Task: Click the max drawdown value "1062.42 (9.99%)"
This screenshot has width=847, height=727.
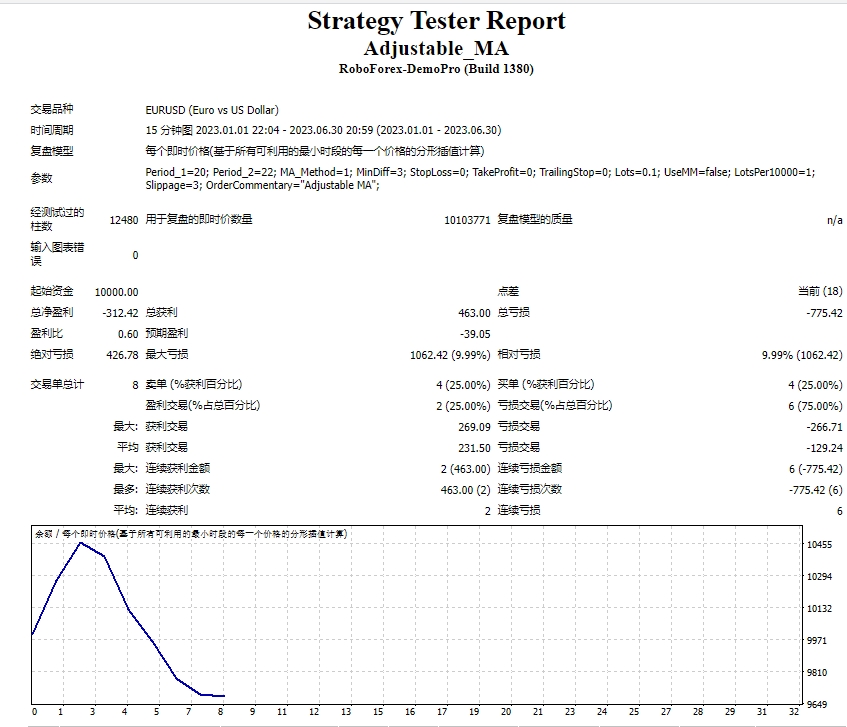Action: pyautogui.click(x=451, y=355)
